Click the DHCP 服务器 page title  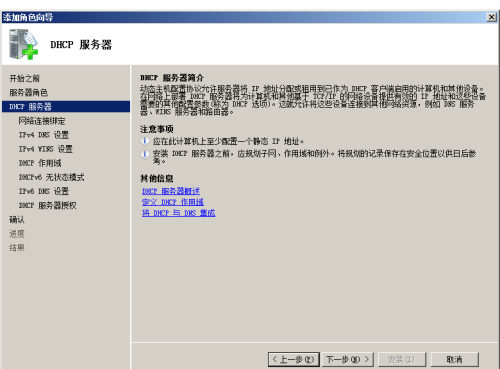point(81,45)
